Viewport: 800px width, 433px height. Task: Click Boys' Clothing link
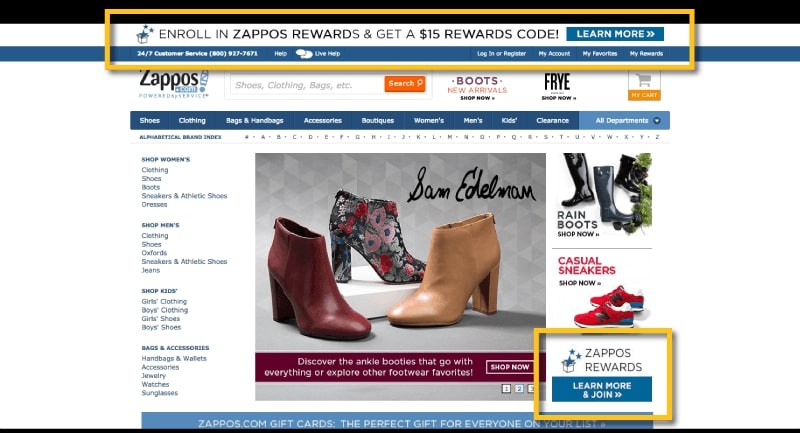click(x=165, y=310)
